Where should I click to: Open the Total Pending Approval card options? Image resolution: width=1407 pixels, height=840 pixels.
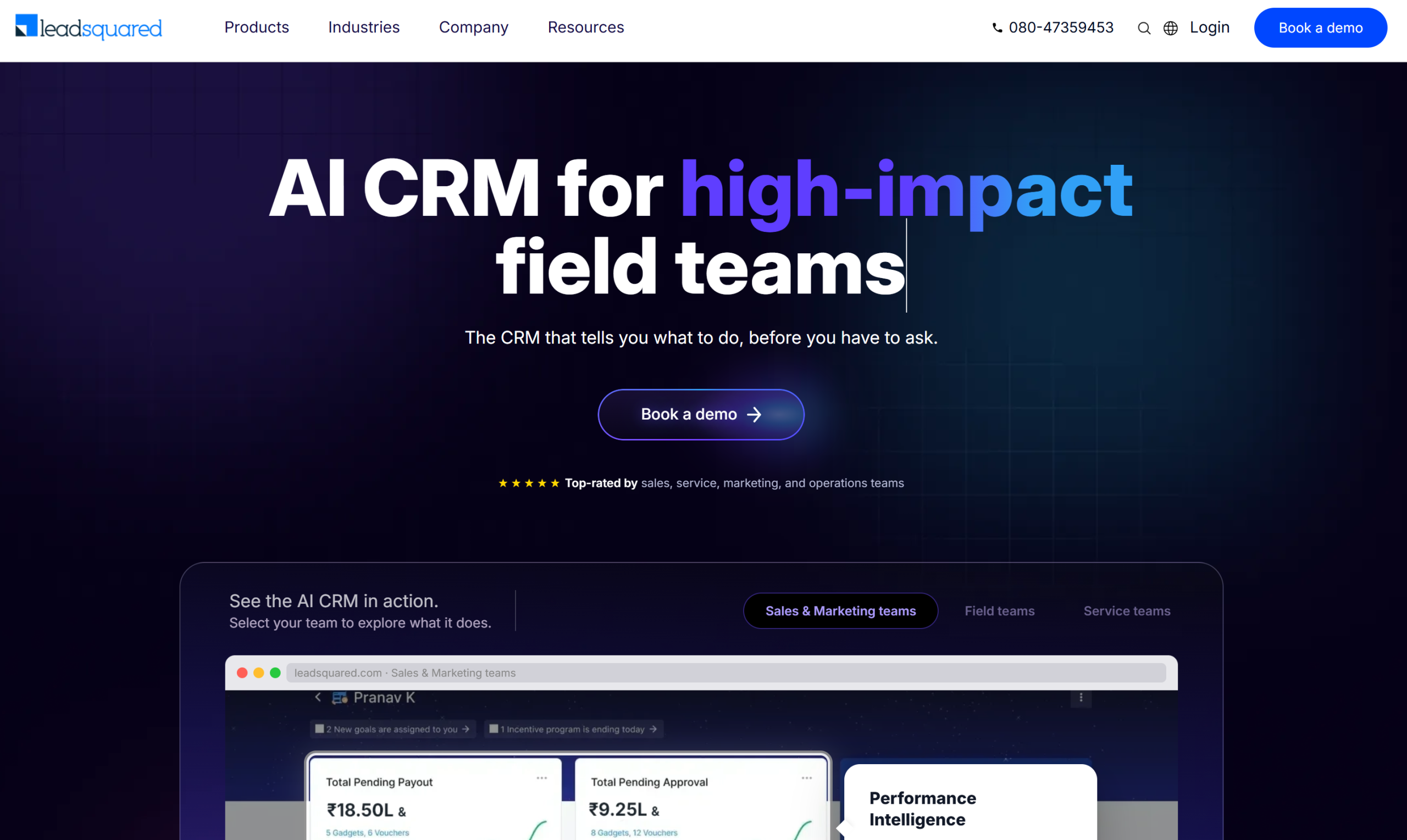click(806, 778)
